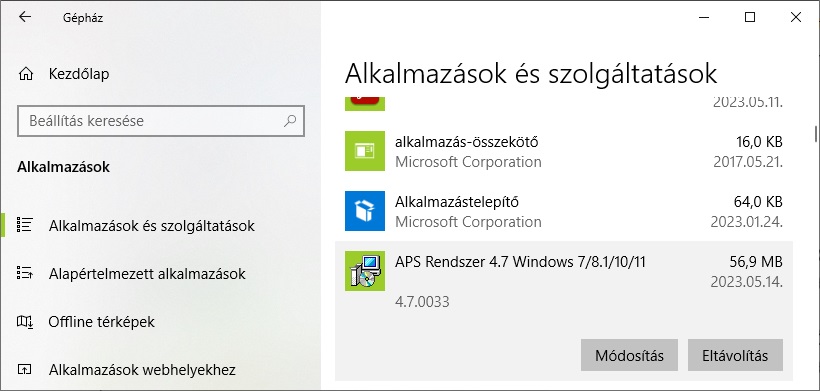
Task: Maximize the Gépház window
Action: [x=749, y=17]
